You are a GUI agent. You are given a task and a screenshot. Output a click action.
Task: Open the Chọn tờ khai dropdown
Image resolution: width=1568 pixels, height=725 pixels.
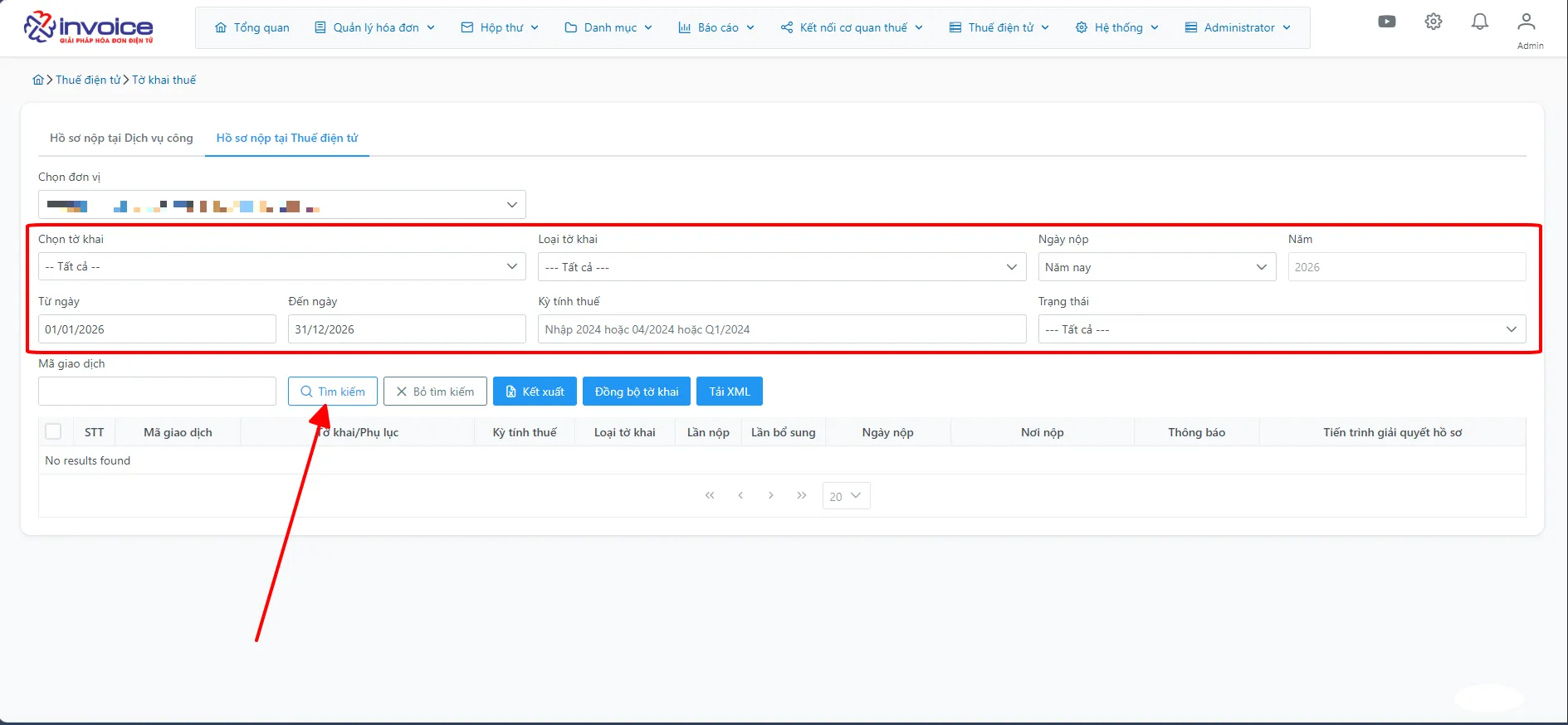(282, 266)
